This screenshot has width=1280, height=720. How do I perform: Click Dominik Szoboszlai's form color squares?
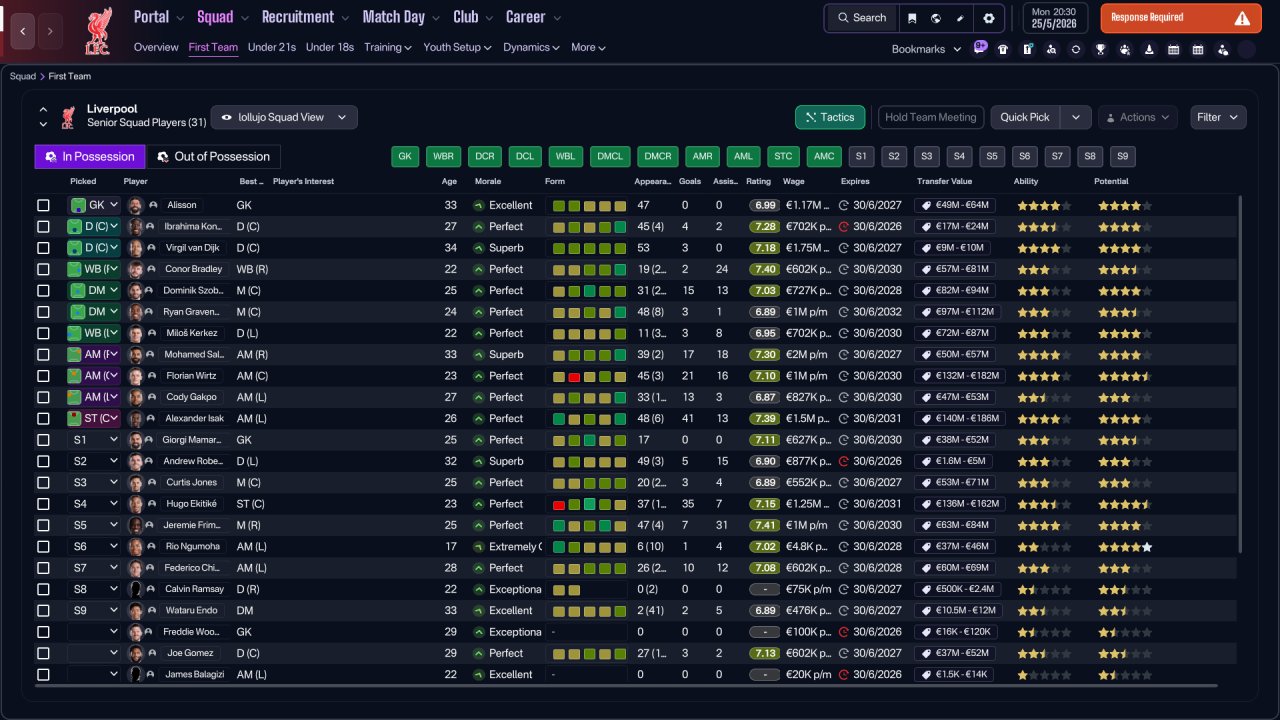(589, 291)
